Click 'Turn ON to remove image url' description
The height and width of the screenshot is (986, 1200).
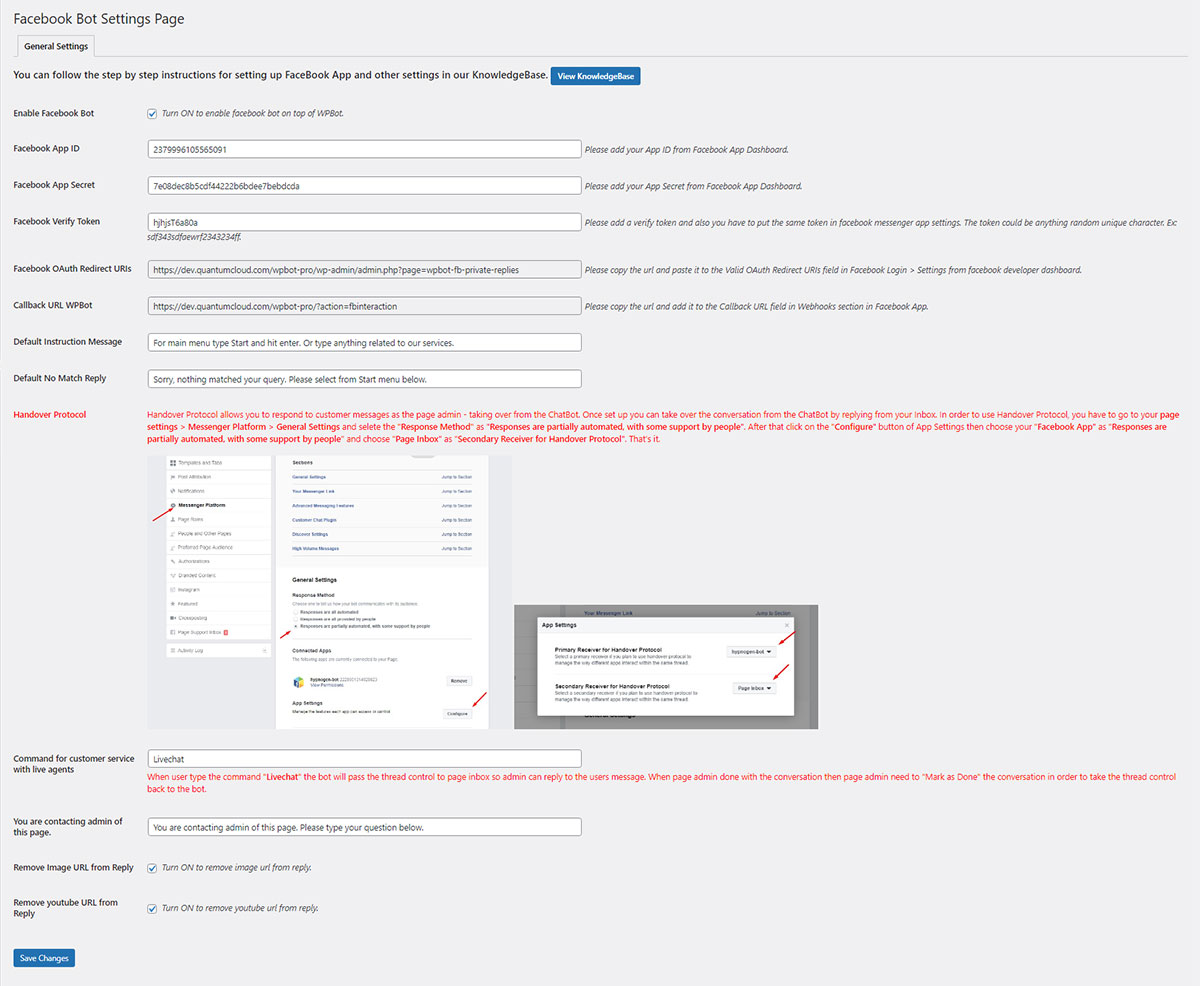pyautogui.click(x=236, y=867)
